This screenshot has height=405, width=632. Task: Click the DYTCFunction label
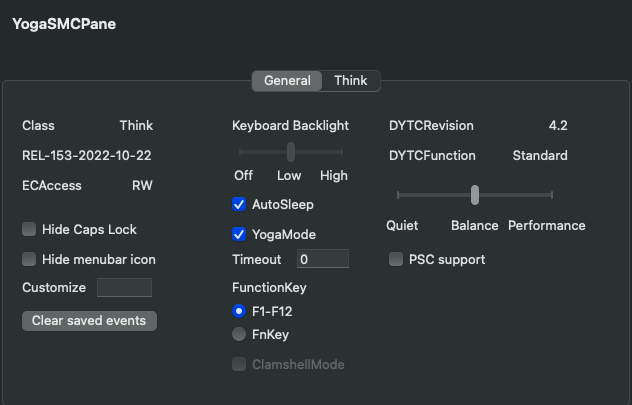pos(432,156)
